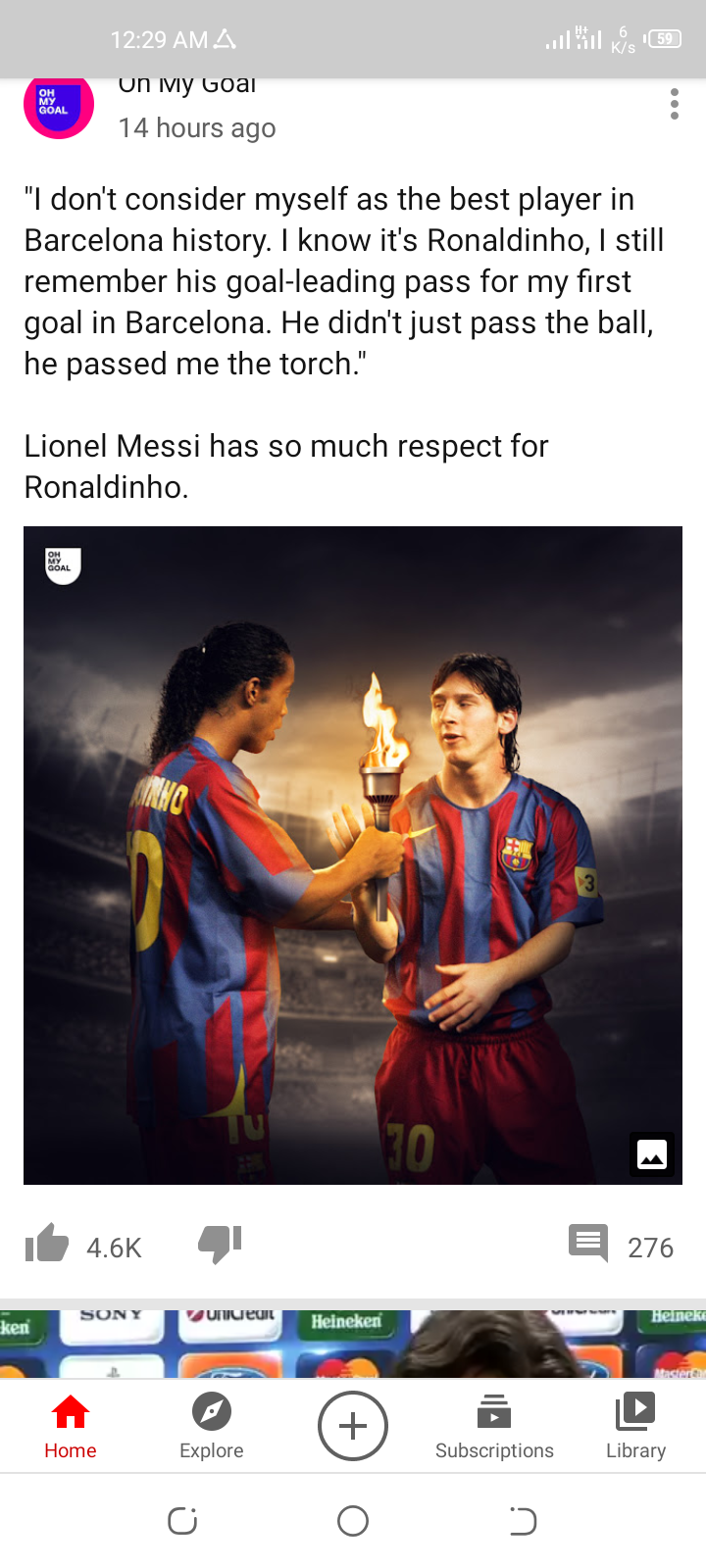The width and height of the screenshot is (706, 1568).
Task: Tap the Android recent apps button
Action: click(182, 1521)
